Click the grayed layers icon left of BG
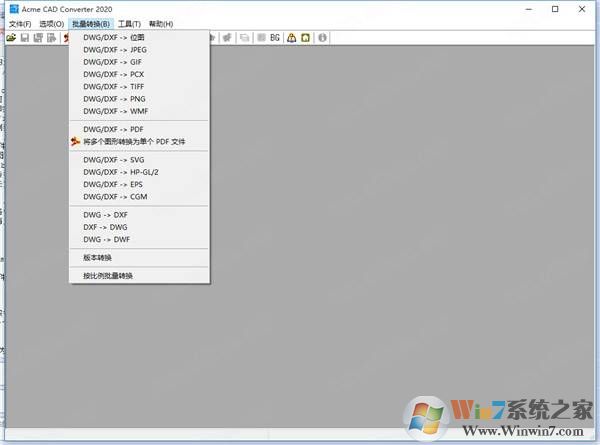The image size is (600, 445). click(x=261, y=37)
